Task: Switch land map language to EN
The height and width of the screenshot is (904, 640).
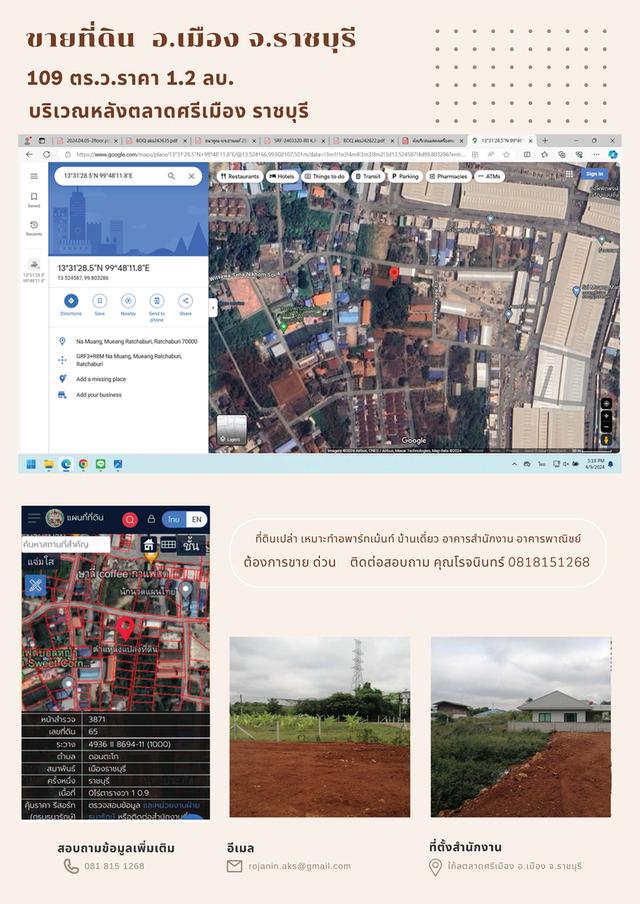Action: (197, 519)
